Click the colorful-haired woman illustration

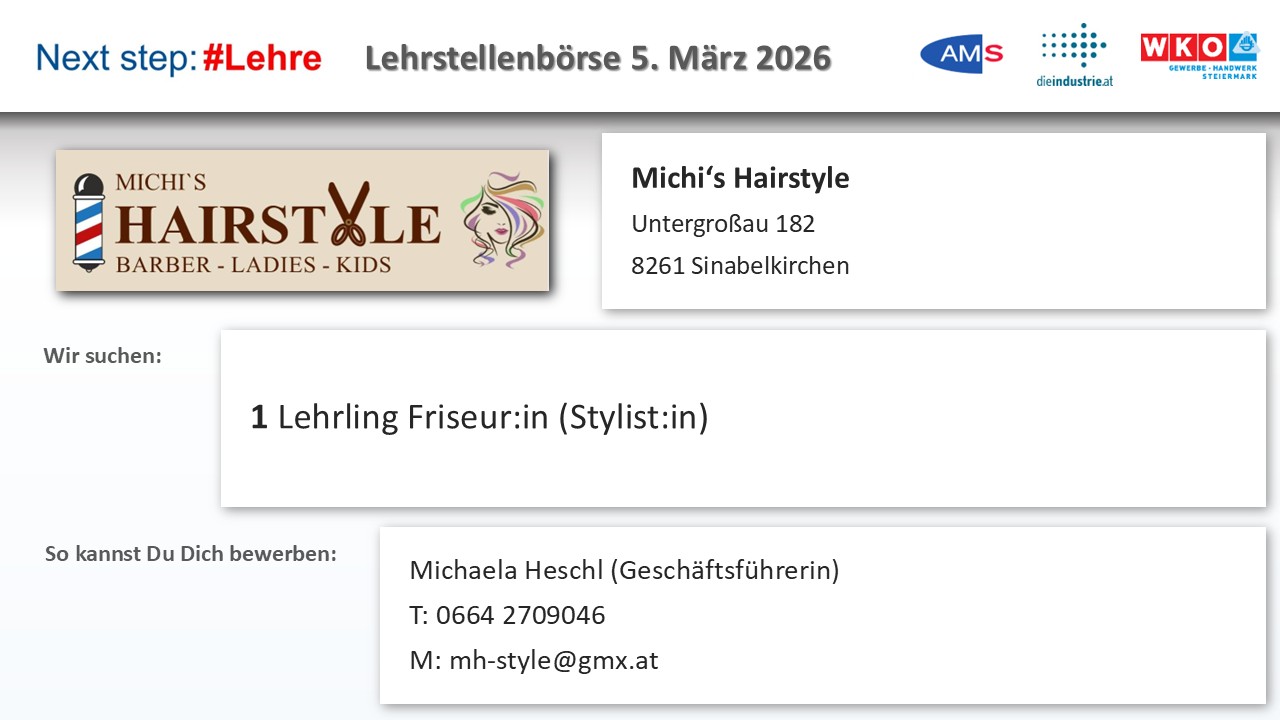503,220
